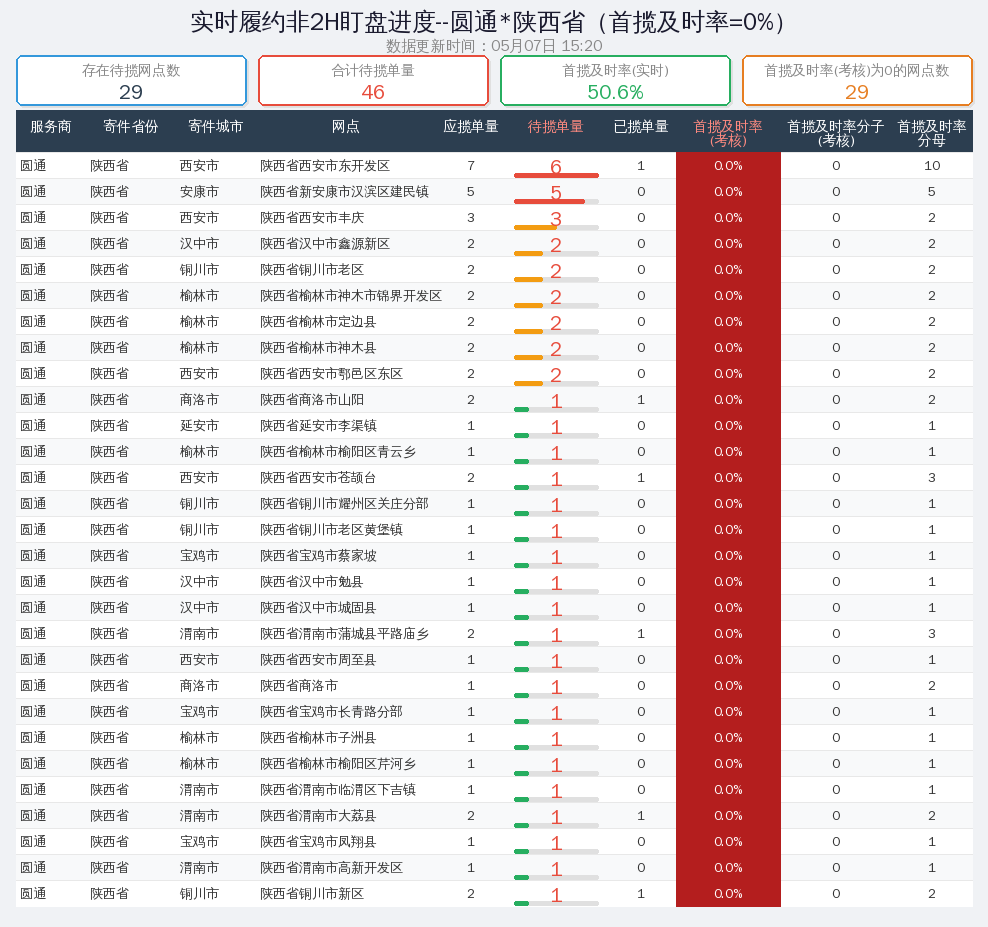988x927 pixels.
Task: Select 陕西省汉中市勉县 outlet cell
Action: click(312, 582)
